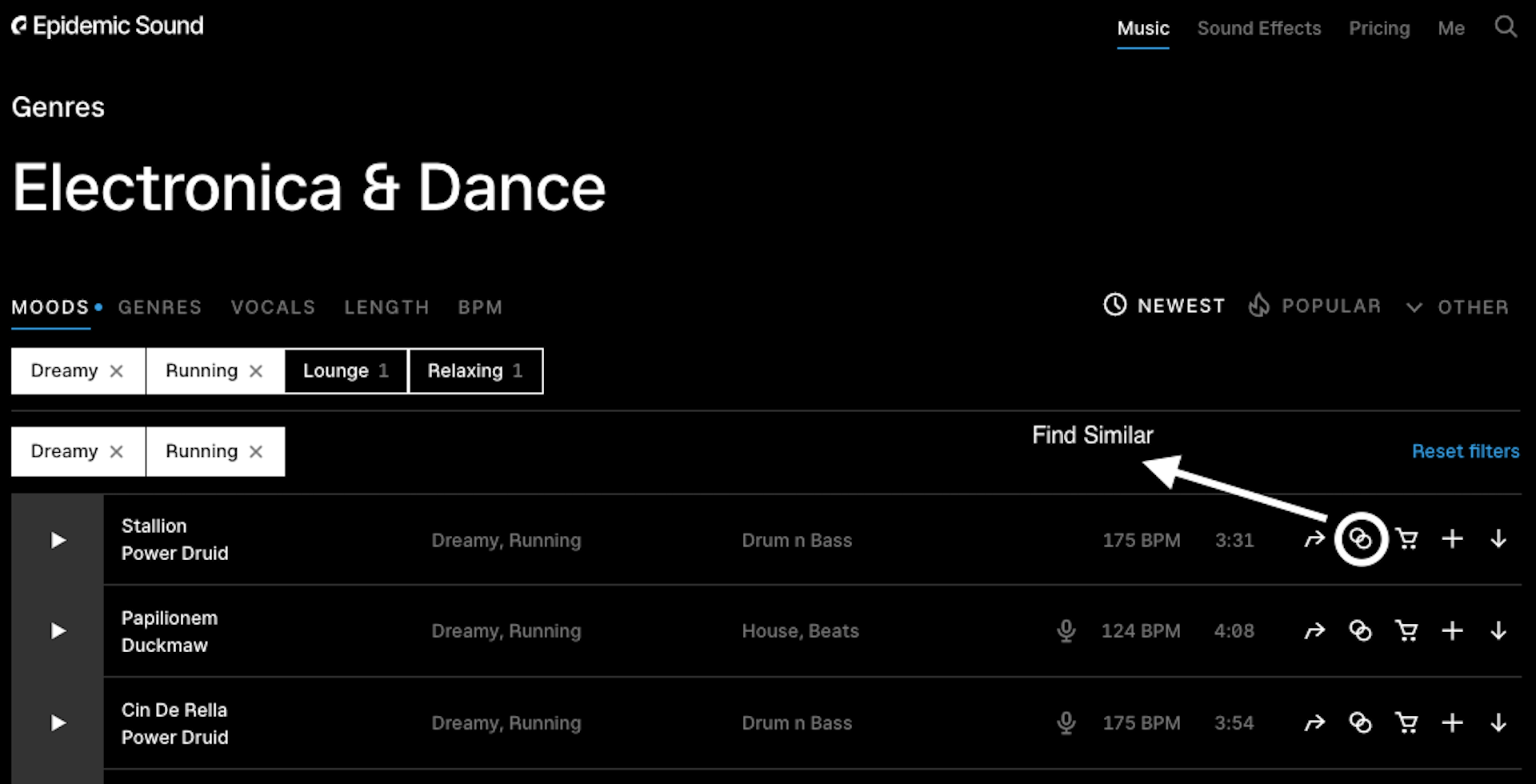Screen dimensions: 1536x784
Task: Click Find Similar icon for Stallion track
Action: 1360,539
